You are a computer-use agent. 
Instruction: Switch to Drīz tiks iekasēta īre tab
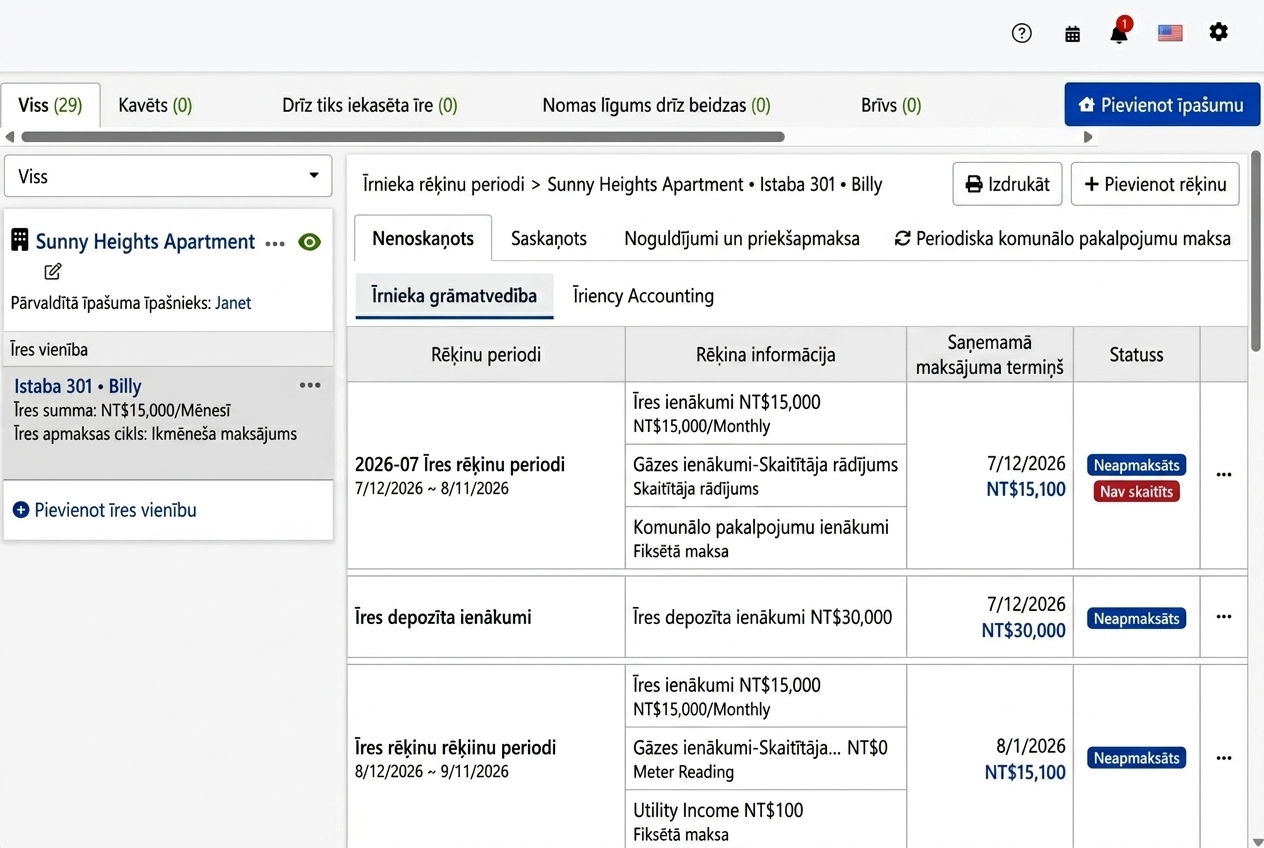point(370,105)
